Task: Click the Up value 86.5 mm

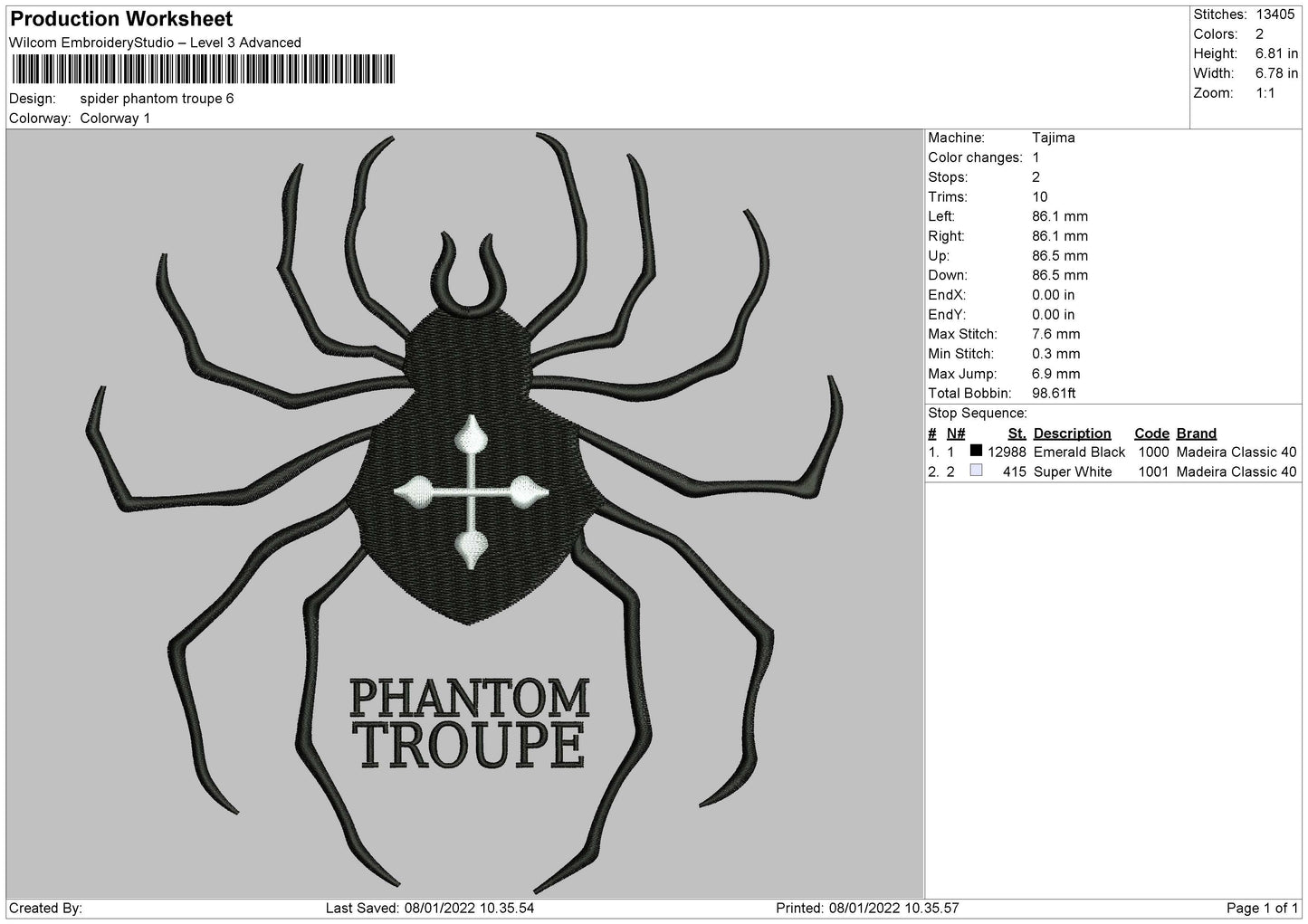Action: [1060, 256]
